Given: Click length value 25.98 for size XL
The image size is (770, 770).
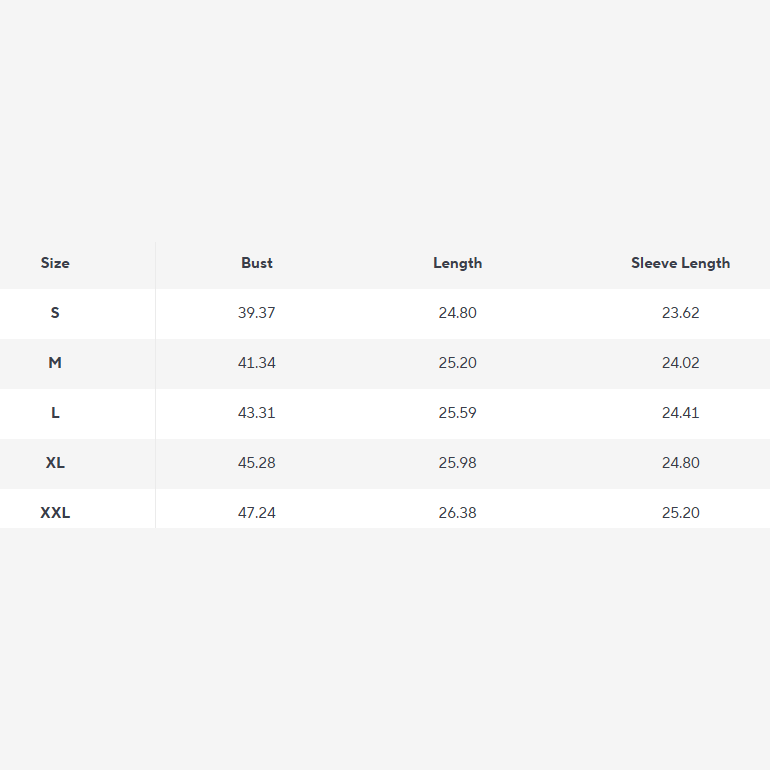Looking at the screenshot, I should (x=457, y=463).
